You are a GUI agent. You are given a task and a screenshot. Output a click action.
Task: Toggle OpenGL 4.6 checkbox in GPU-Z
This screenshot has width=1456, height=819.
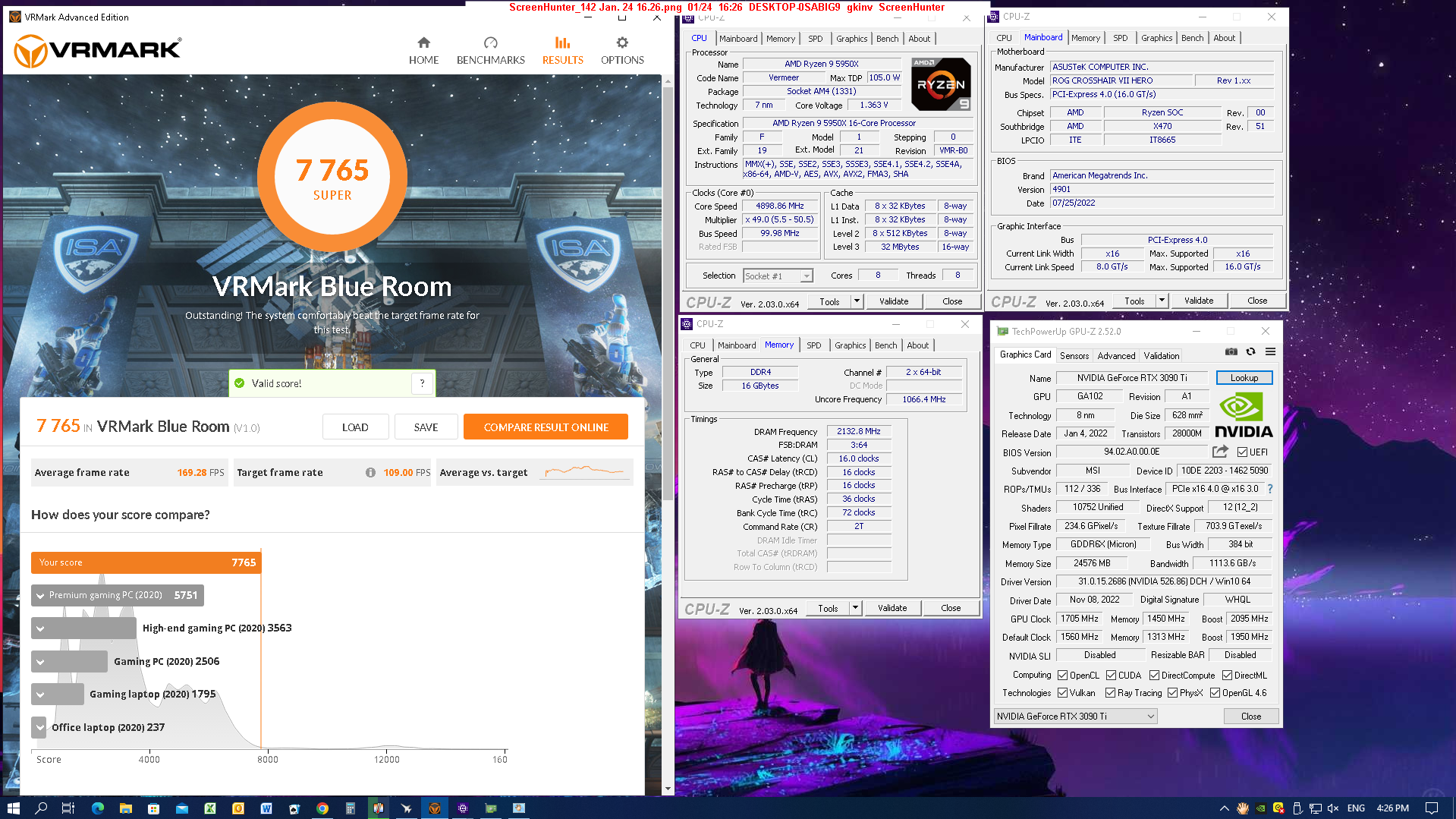coord(1215,693)
